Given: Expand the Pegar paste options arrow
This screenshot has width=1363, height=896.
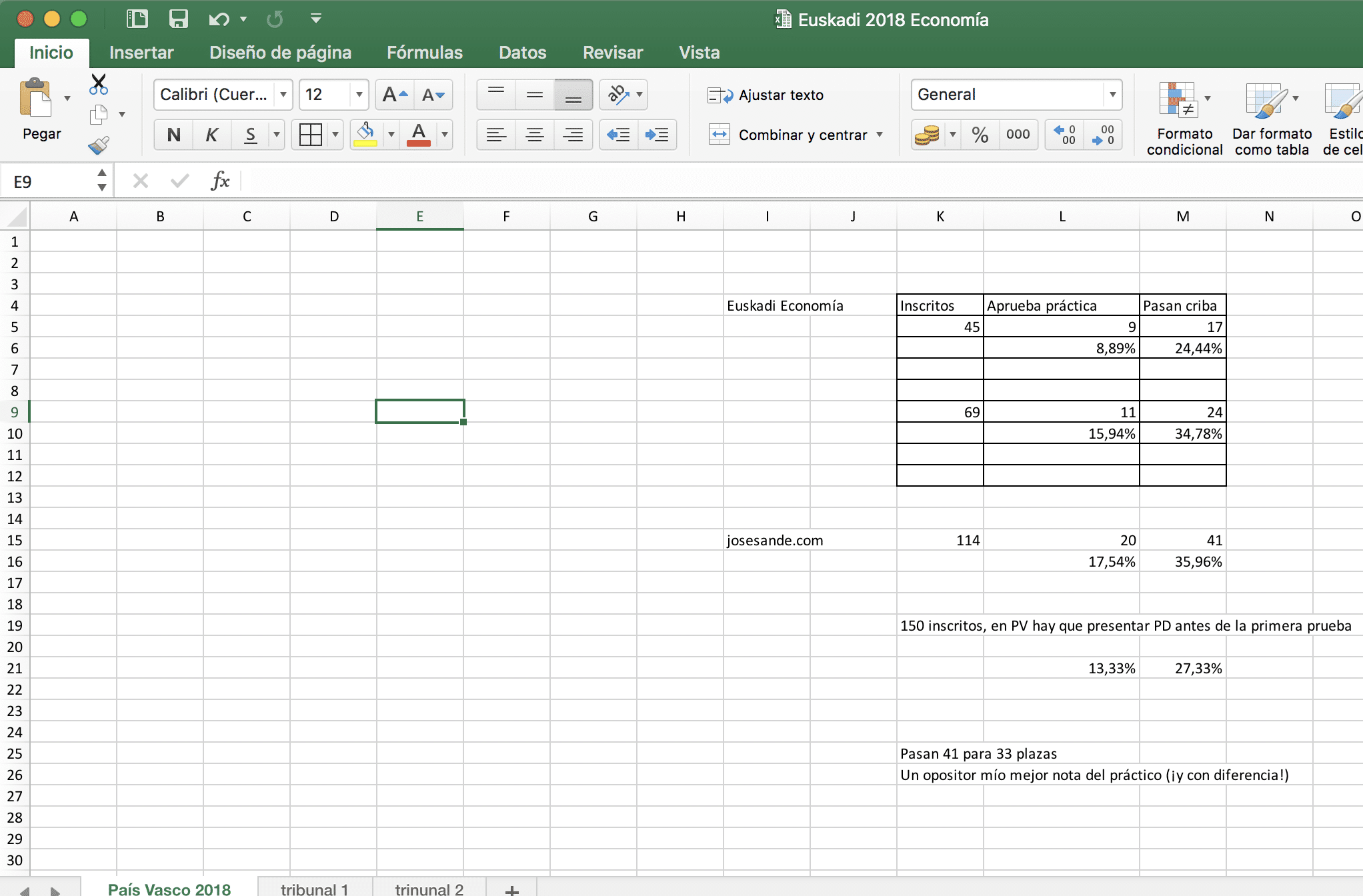Looking at the screenshot, I should (x=67, y=99).
